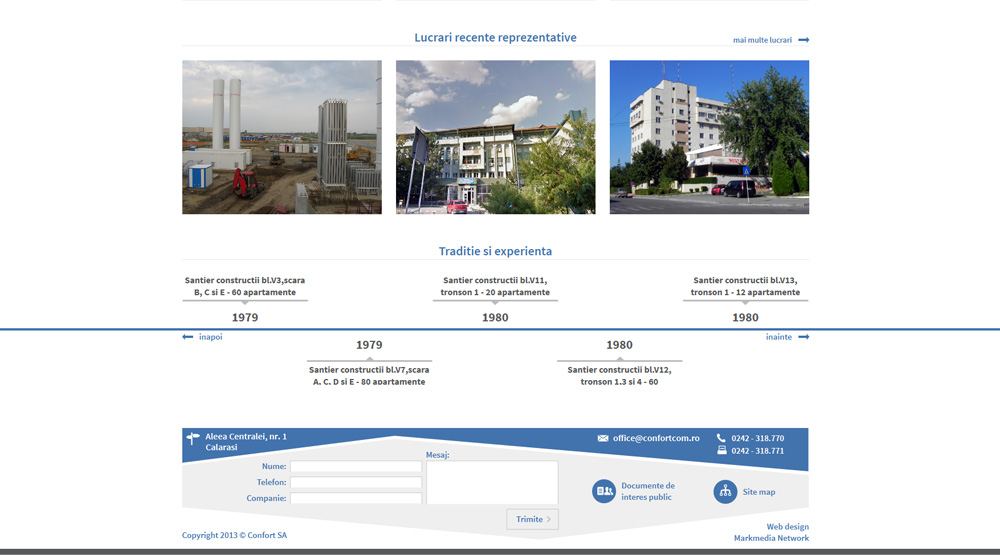The image size is (1000, 555).
Task: Click the office@confortcom.ro email link
Action: pyautogui.click(x=656, y=438)
